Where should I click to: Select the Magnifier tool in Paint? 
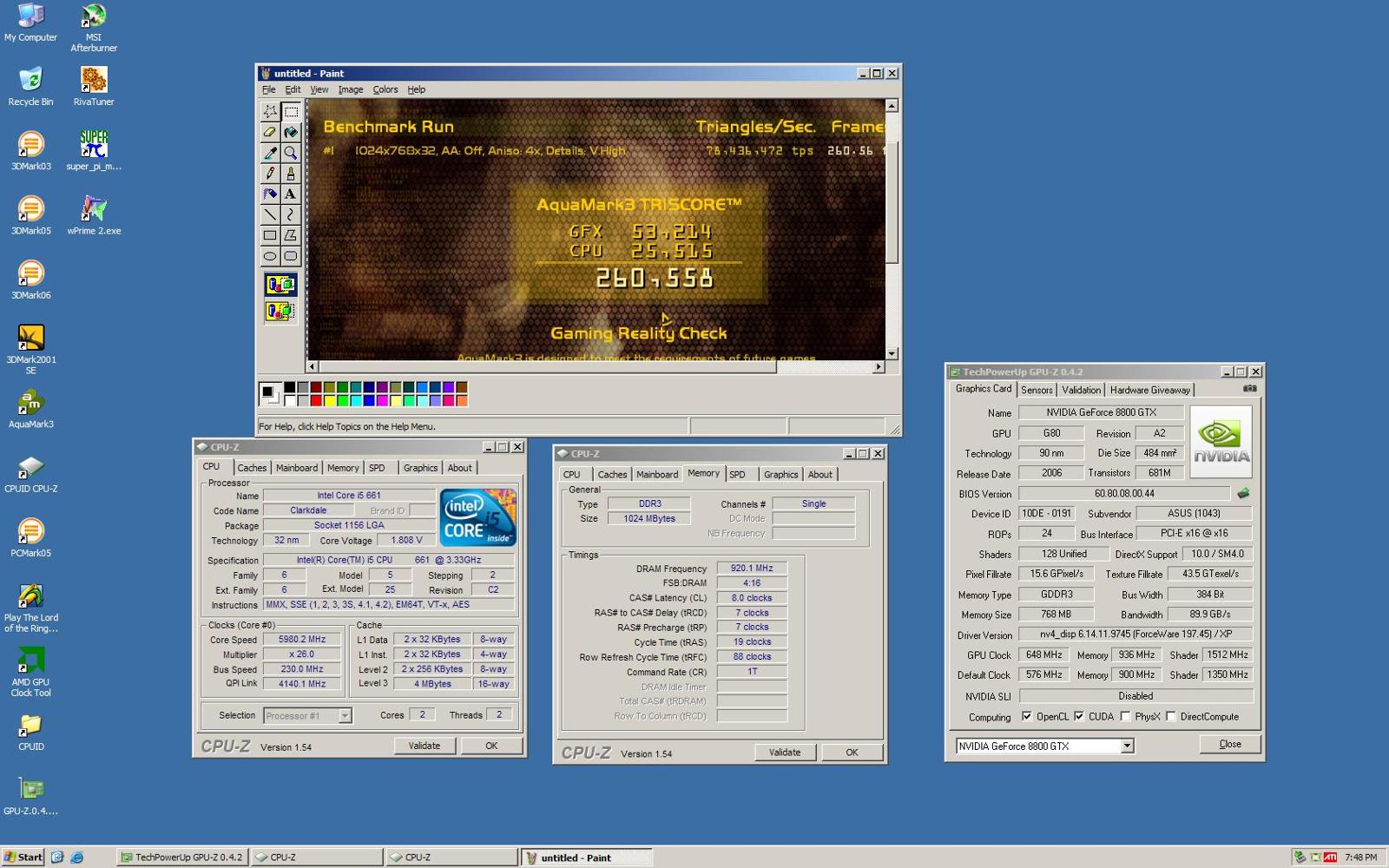click(291, 153)
